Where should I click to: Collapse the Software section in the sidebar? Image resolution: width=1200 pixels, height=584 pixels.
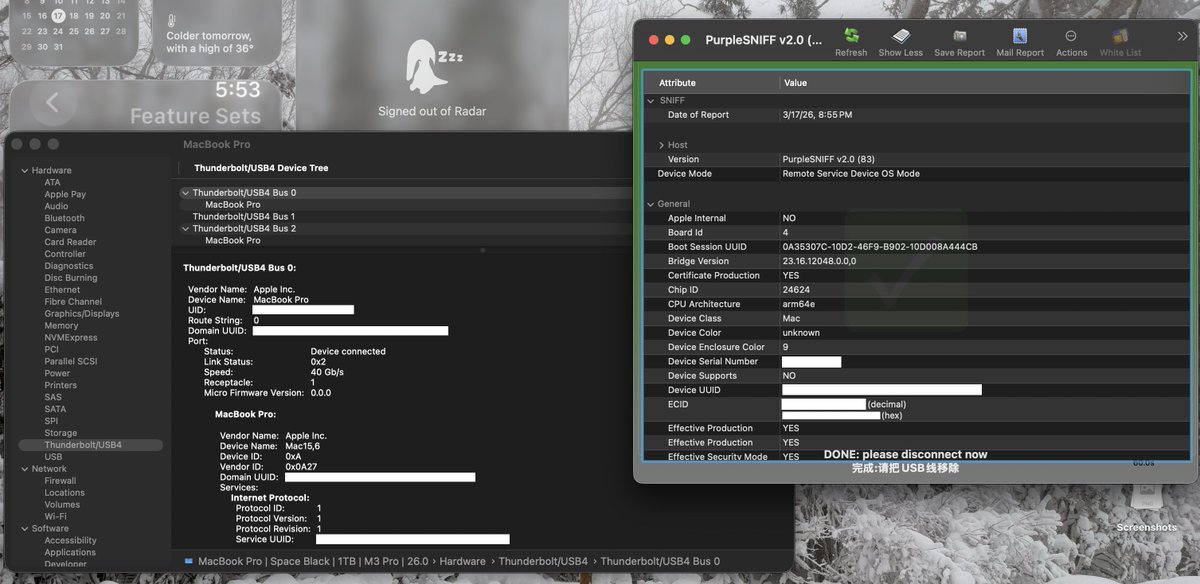pos(24,529)
